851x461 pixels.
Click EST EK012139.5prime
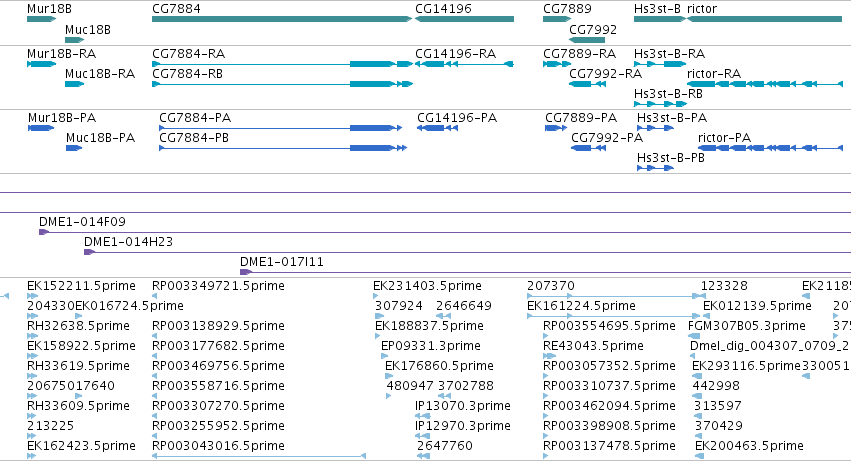(x=757, y=306)
